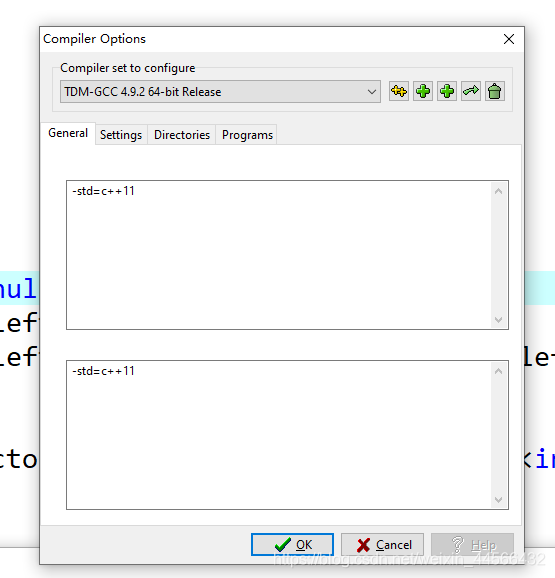Click the yellow find-and-auto-configure compilers icon
The width and height of the screenshot is (555, 578).
tap(399, 91)
